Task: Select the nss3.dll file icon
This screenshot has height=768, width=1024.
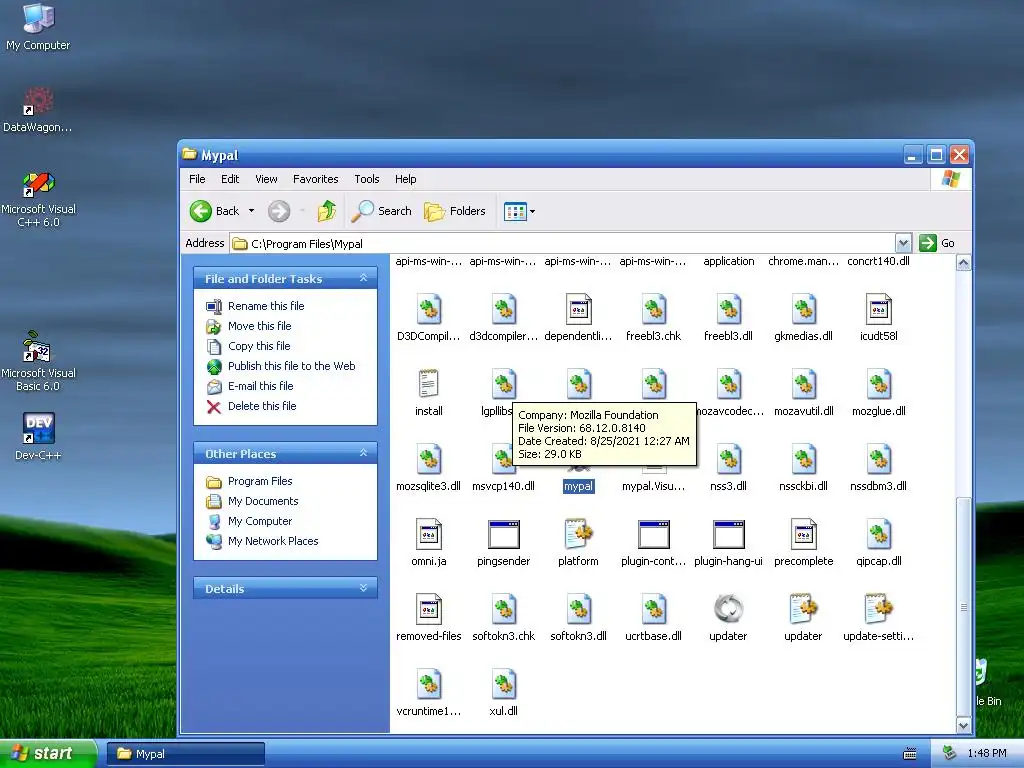Action: [728, 459]
